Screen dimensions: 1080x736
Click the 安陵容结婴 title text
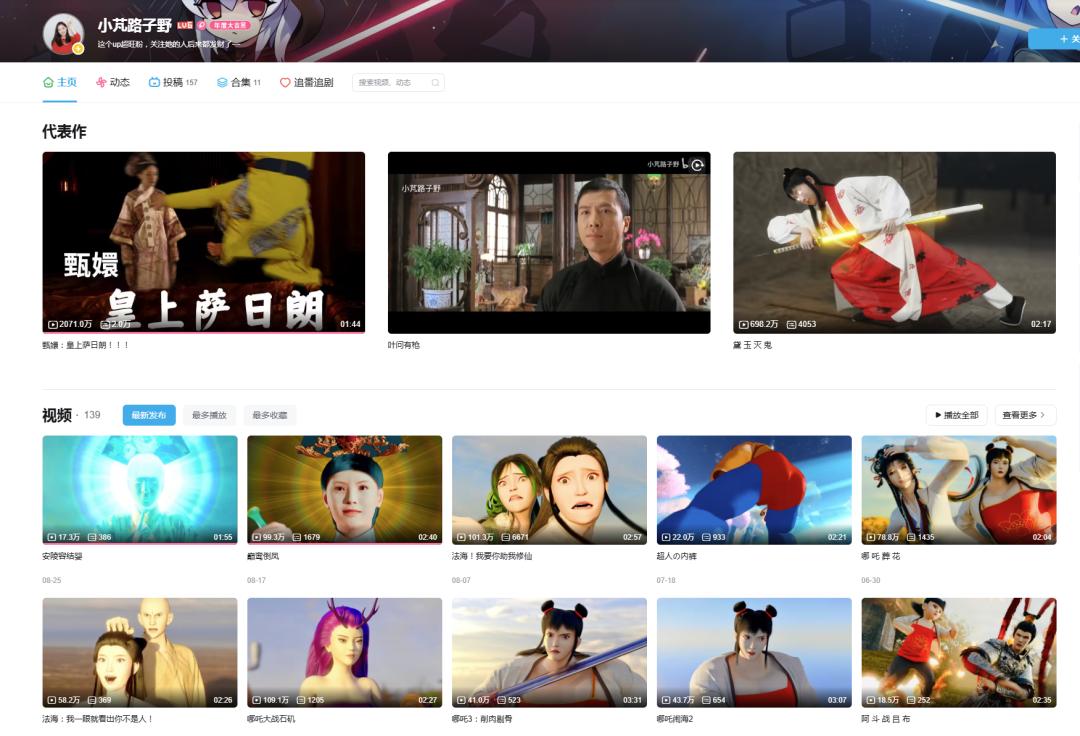pos(62,556)
